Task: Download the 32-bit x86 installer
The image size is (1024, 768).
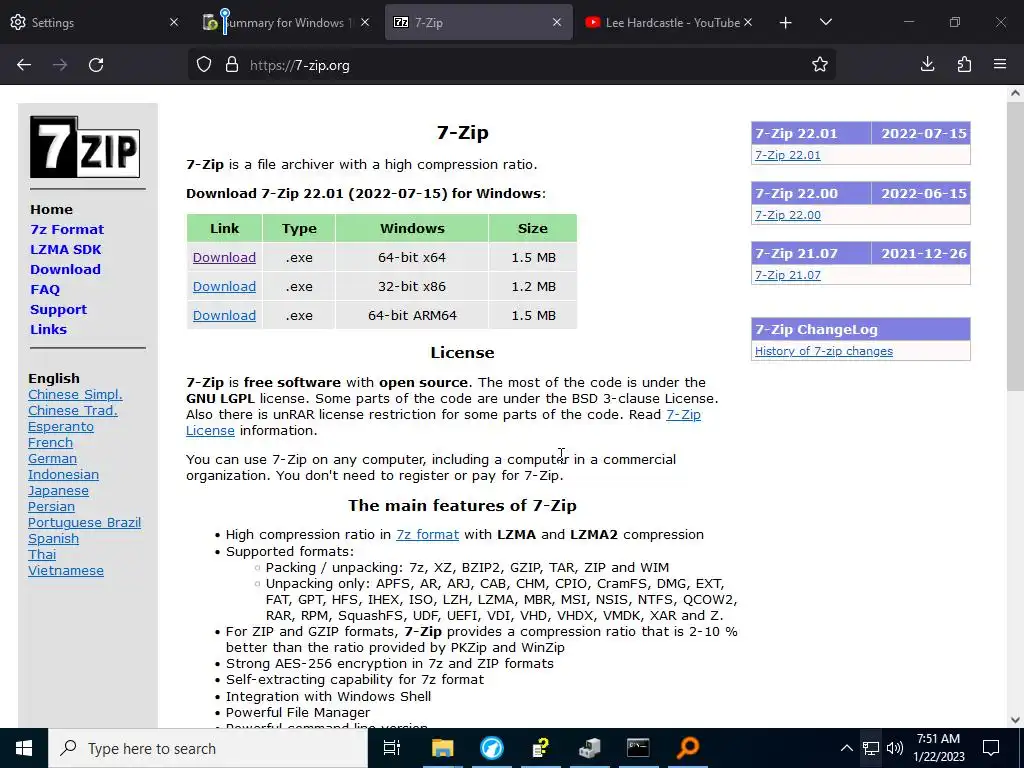Action: pos(224,286)
